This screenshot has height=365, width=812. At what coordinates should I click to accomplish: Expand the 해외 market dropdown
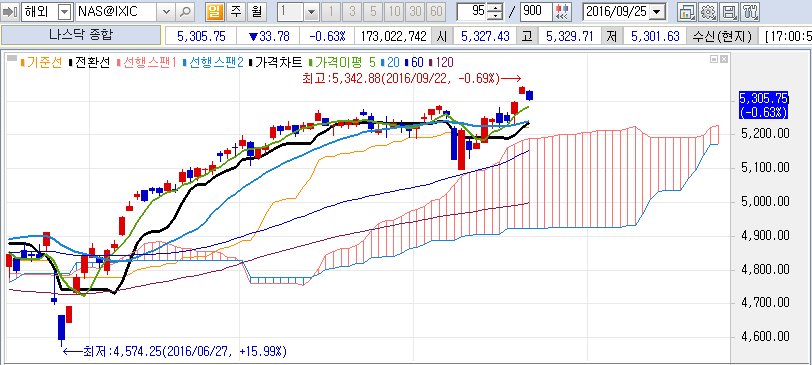point(64,11)
